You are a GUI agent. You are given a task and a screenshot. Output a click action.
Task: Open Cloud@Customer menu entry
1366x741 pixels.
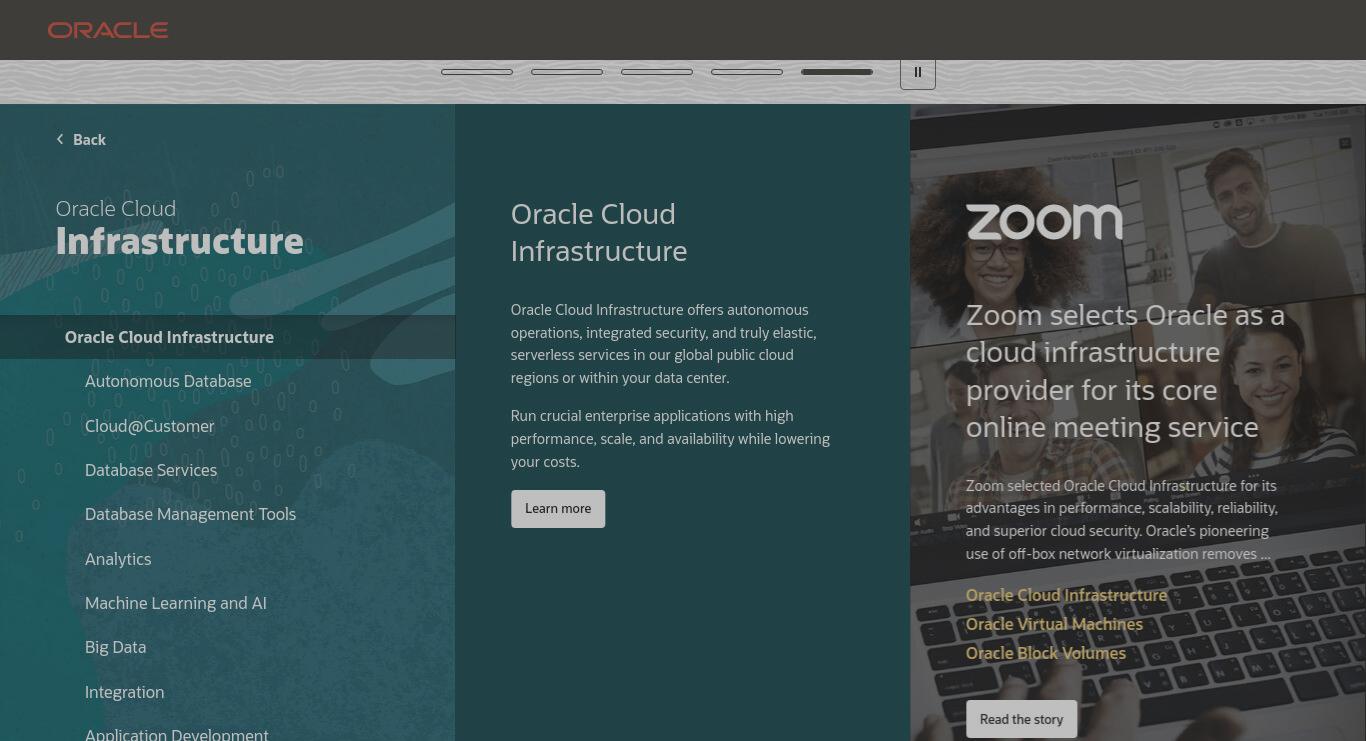tap(150, 426)
